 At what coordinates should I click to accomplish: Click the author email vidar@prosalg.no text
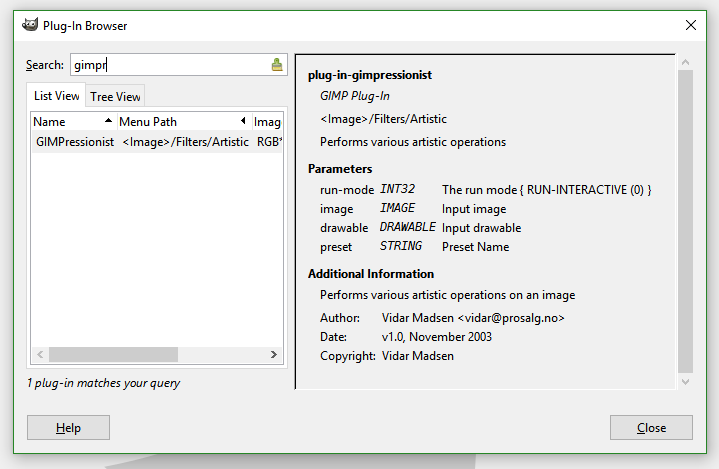[x=511, y=318]
